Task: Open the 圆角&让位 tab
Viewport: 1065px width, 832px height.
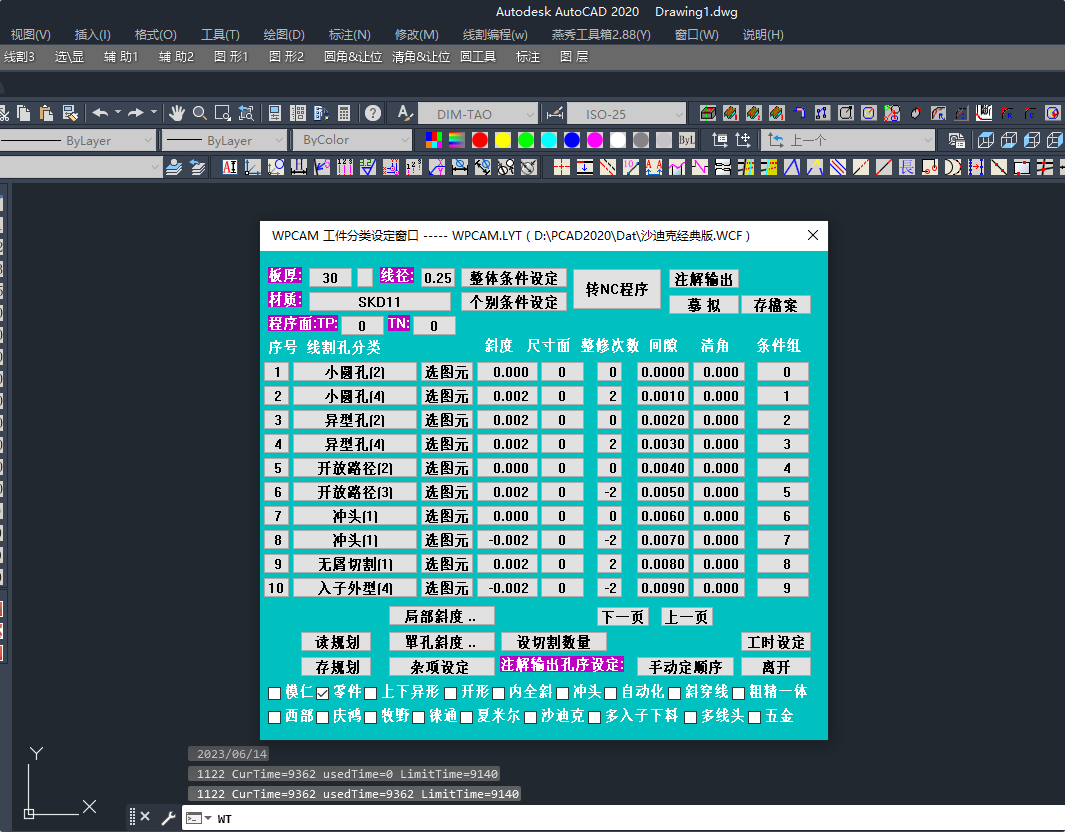Action: click(x=353, y=57)
